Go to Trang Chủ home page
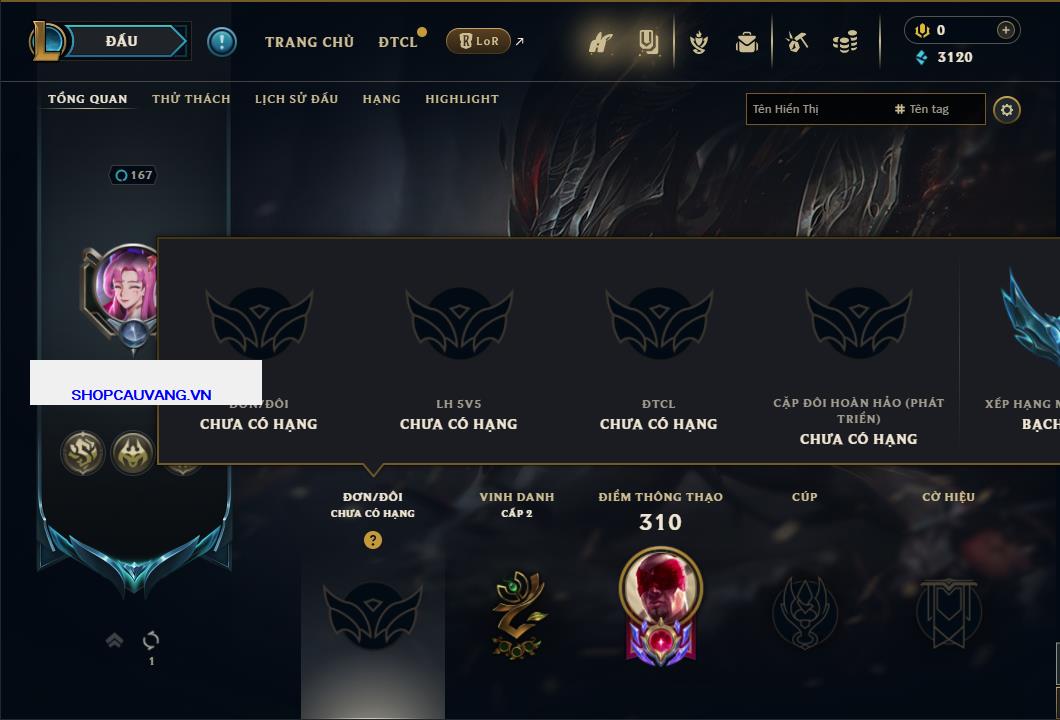1060x720 pixels. tap(310, 42)
